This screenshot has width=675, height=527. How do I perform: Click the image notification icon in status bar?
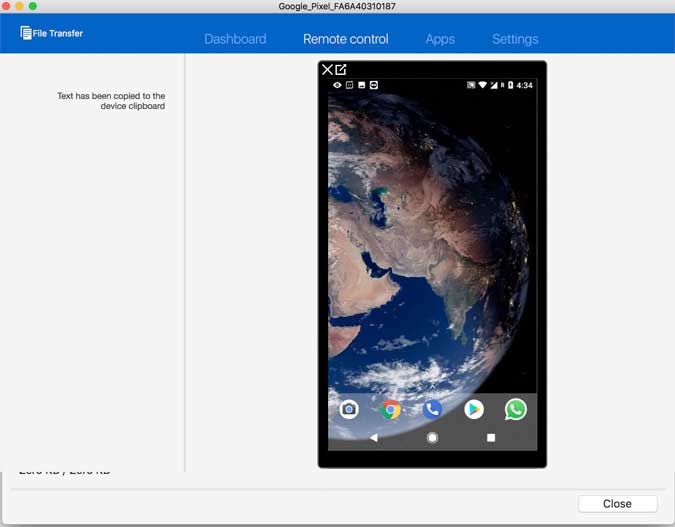pos(362,85)
